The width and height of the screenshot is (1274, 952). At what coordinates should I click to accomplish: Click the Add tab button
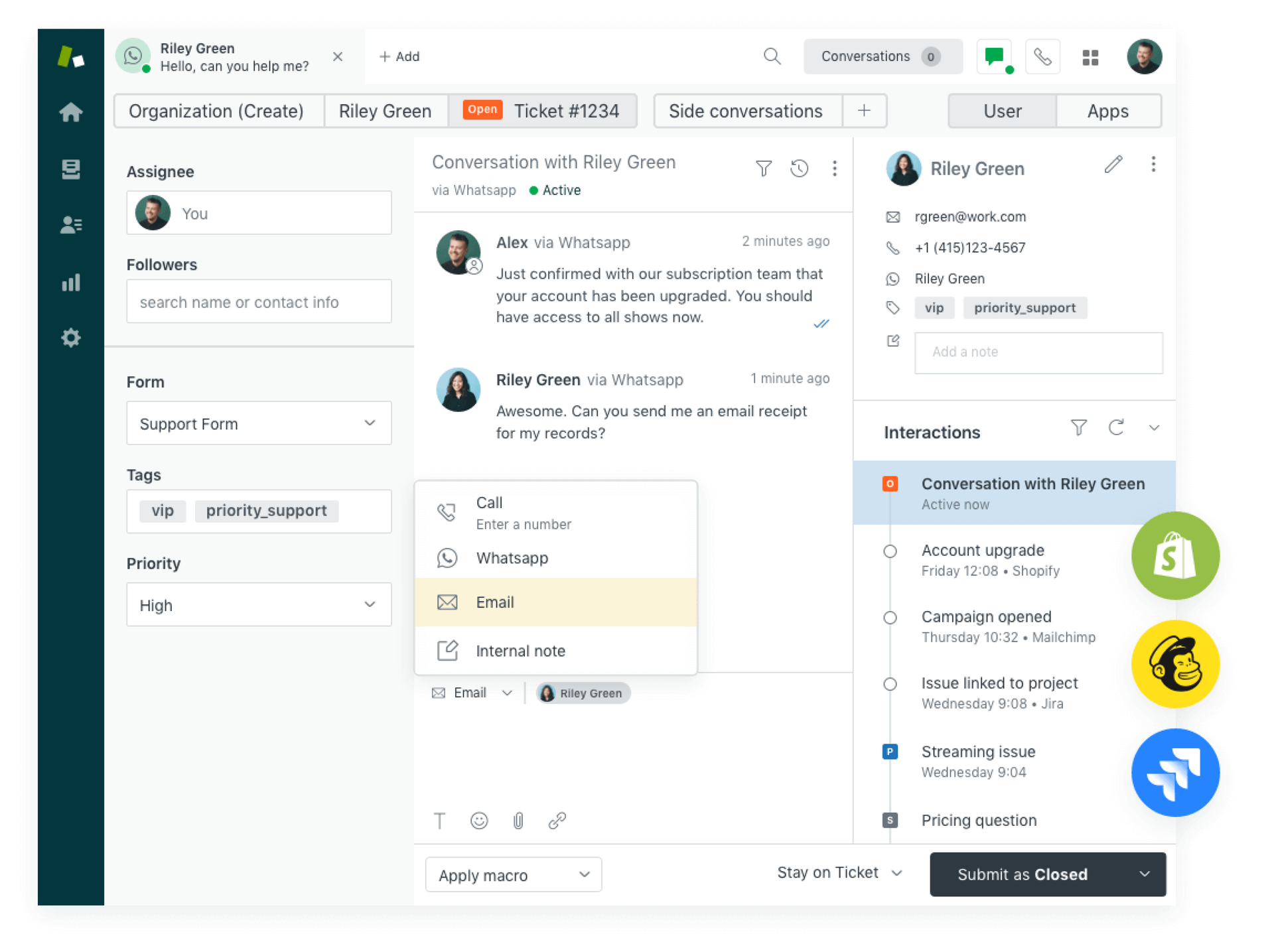399,57
